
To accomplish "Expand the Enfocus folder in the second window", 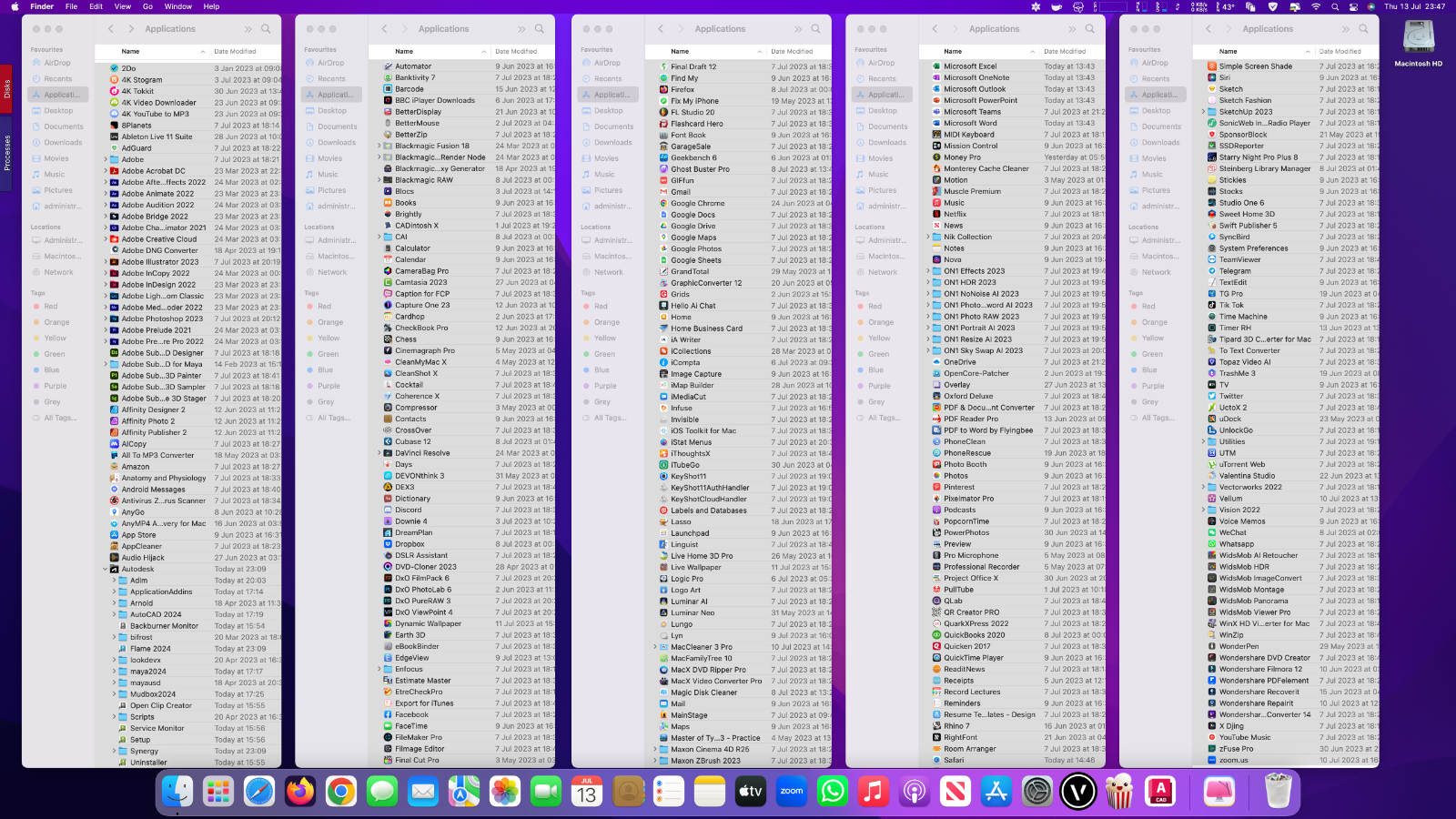I will [379, 669].
